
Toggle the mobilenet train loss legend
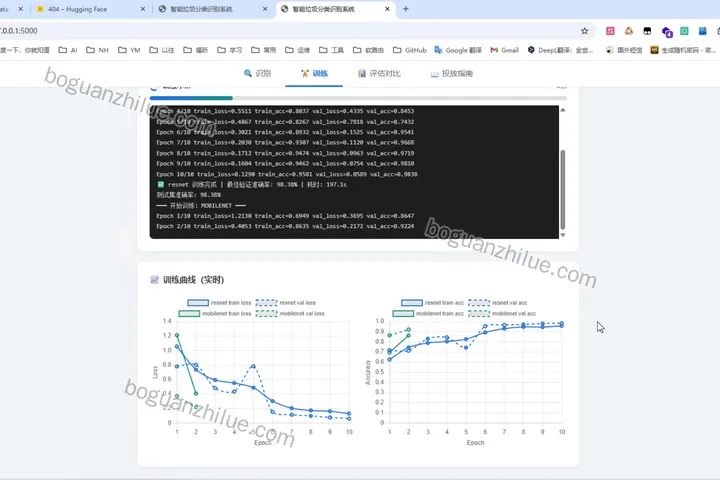[214, 314]
